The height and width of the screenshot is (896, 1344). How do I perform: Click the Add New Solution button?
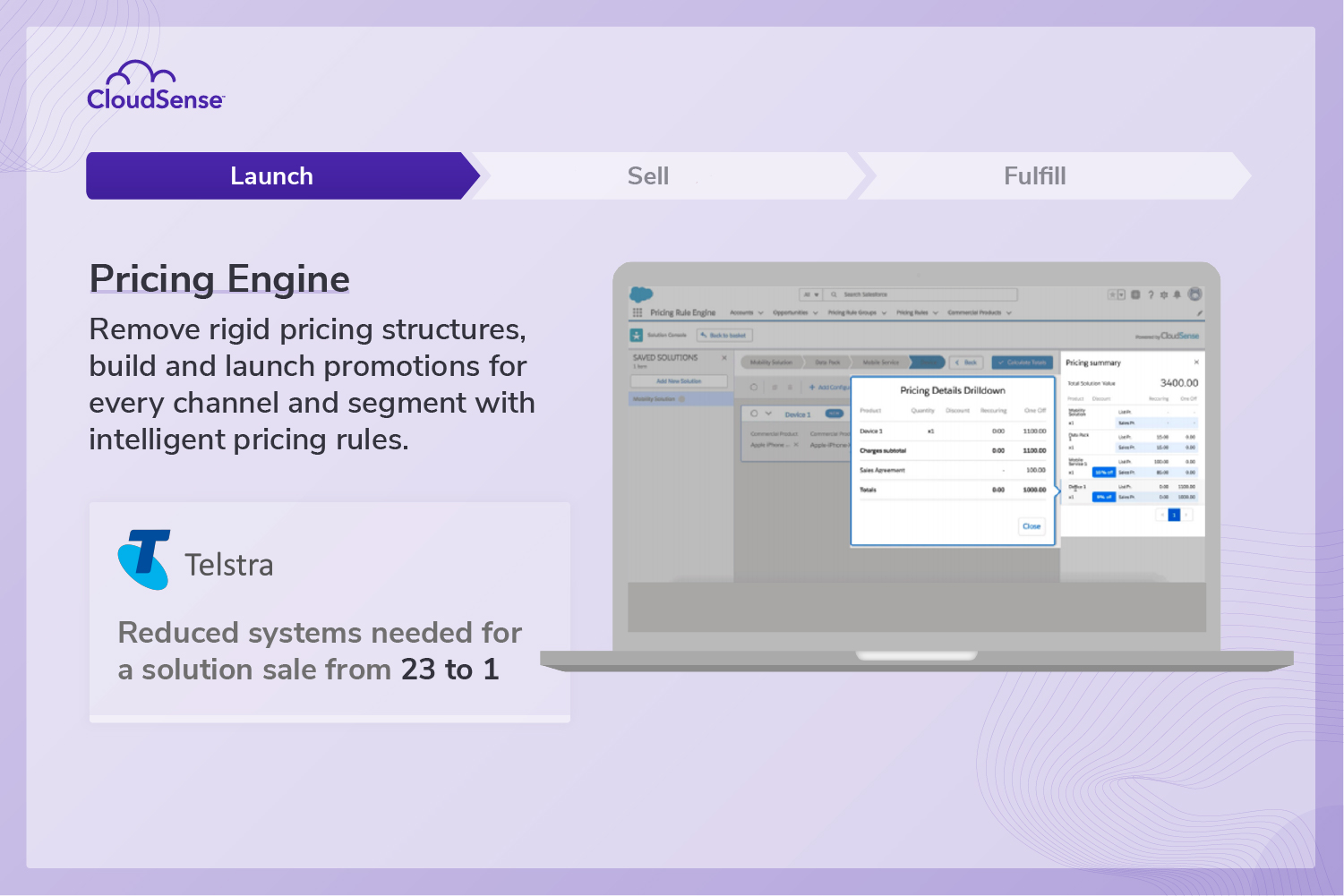[681, 380]
